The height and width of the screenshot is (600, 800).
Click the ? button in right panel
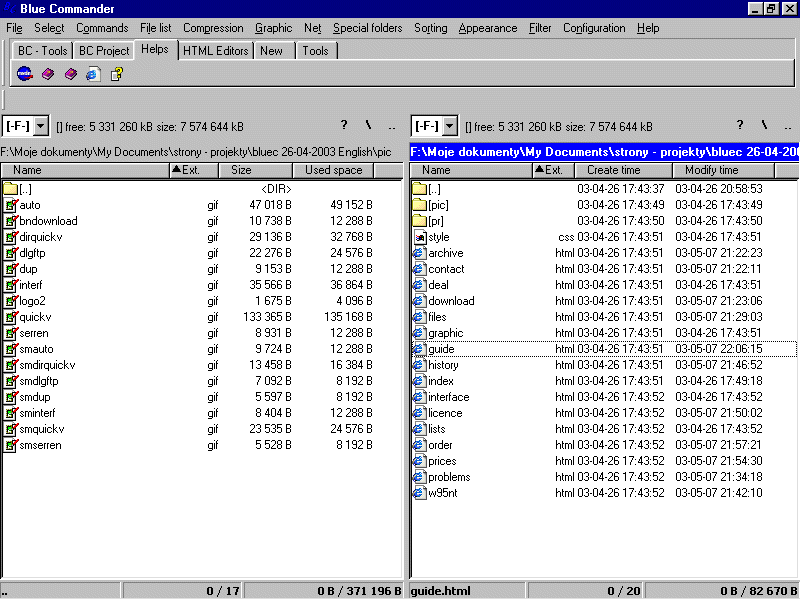pyautogui.click(x=740, y=125)
